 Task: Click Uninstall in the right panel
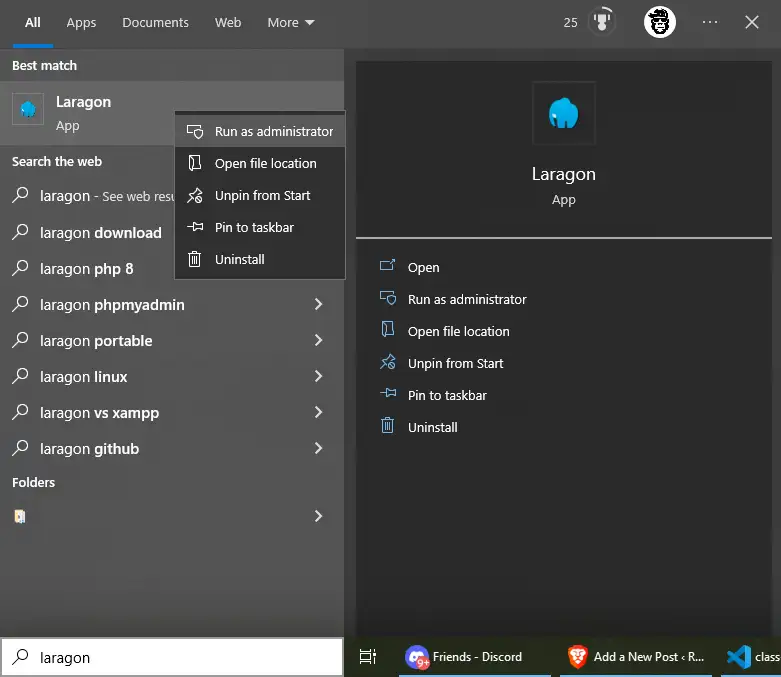pyautogui.click(x=432, y=427)
